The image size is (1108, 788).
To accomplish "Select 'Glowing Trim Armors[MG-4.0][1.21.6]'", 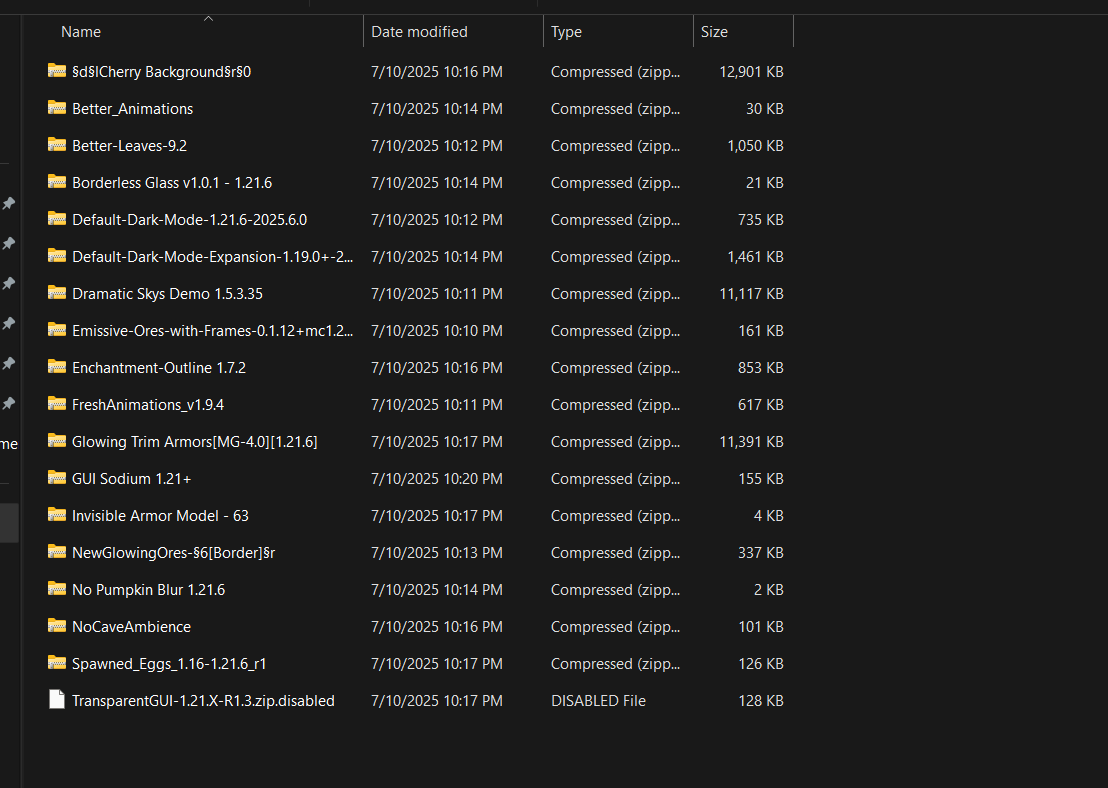I will coord(194,442).
